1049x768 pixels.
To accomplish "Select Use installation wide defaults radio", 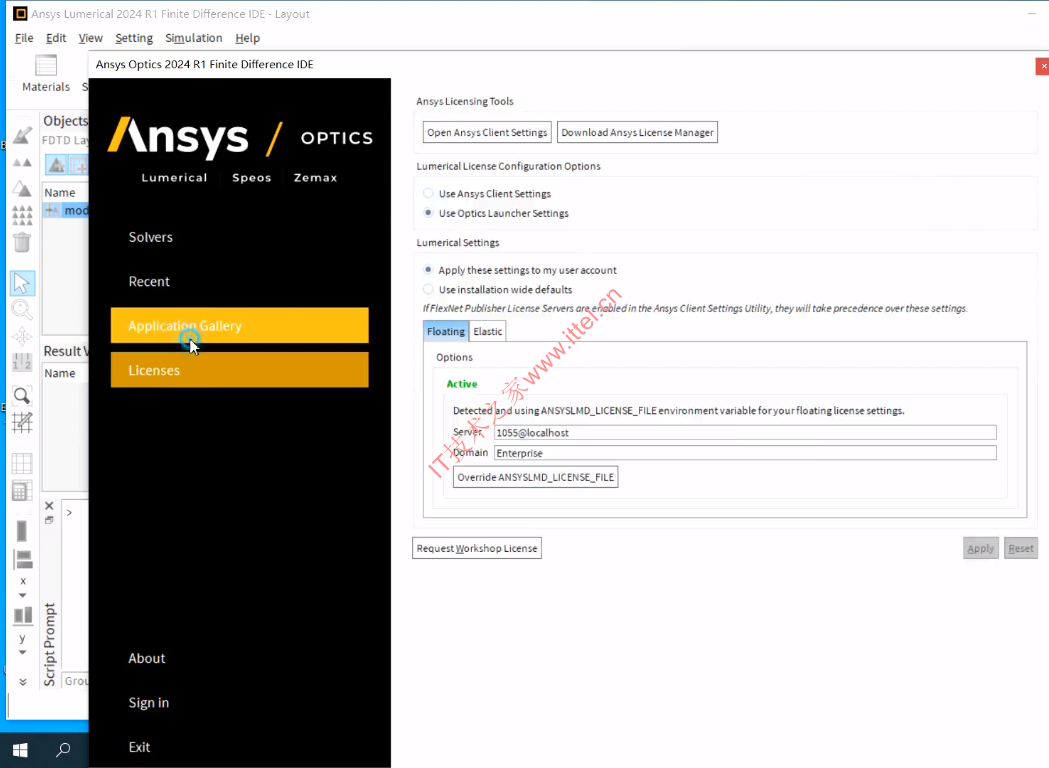I will point(428,289).
